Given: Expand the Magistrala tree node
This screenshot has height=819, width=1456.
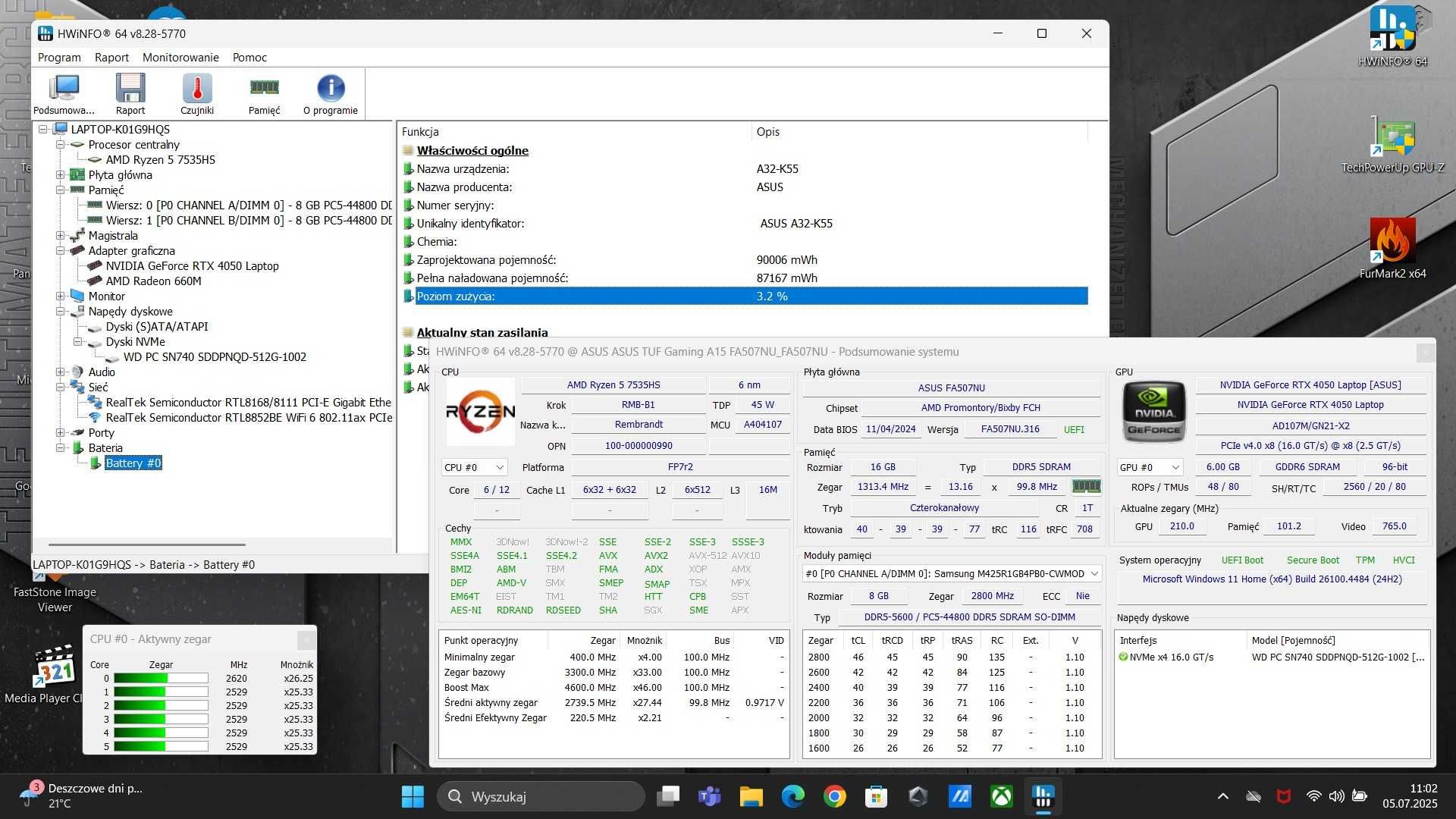Looking at the screenshot, I should tap(60, 236).
